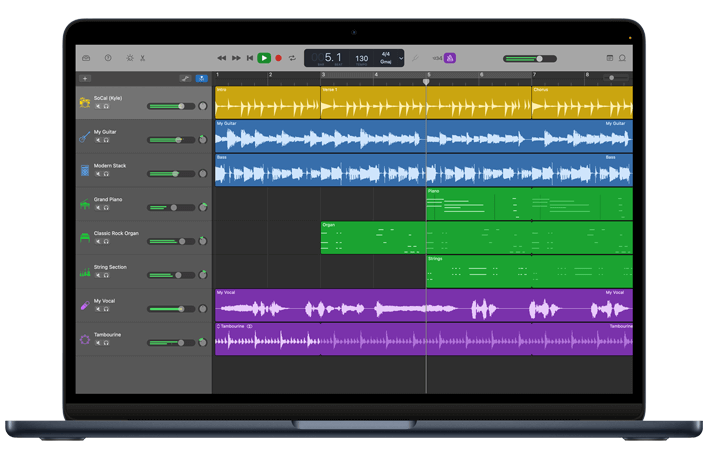Open the Loop Browser icon
Viewport: 709px width, 454px height.
click(623, 58)
